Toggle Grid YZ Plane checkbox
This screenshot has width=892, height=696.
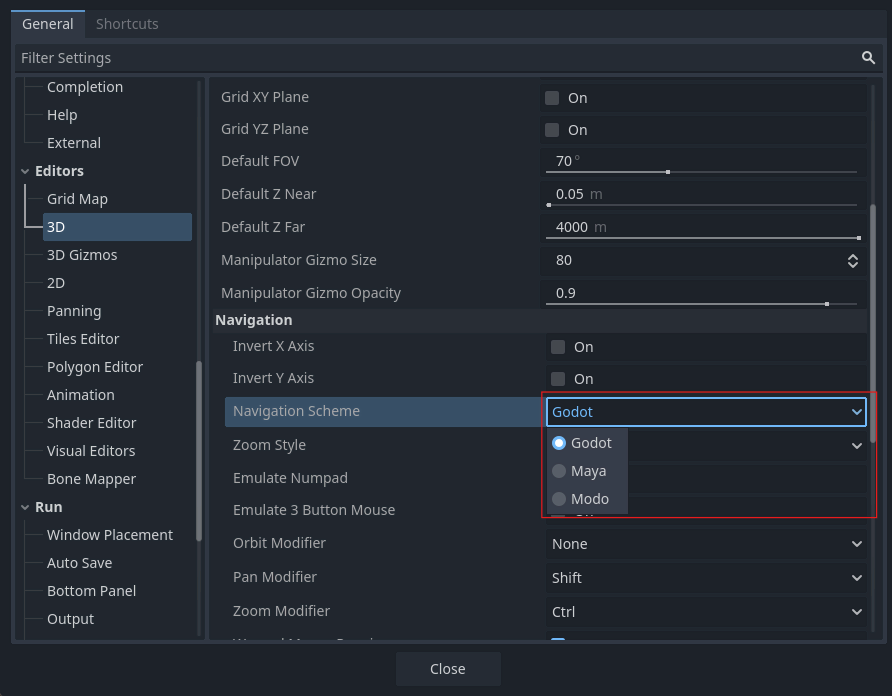tap(552, 130)
